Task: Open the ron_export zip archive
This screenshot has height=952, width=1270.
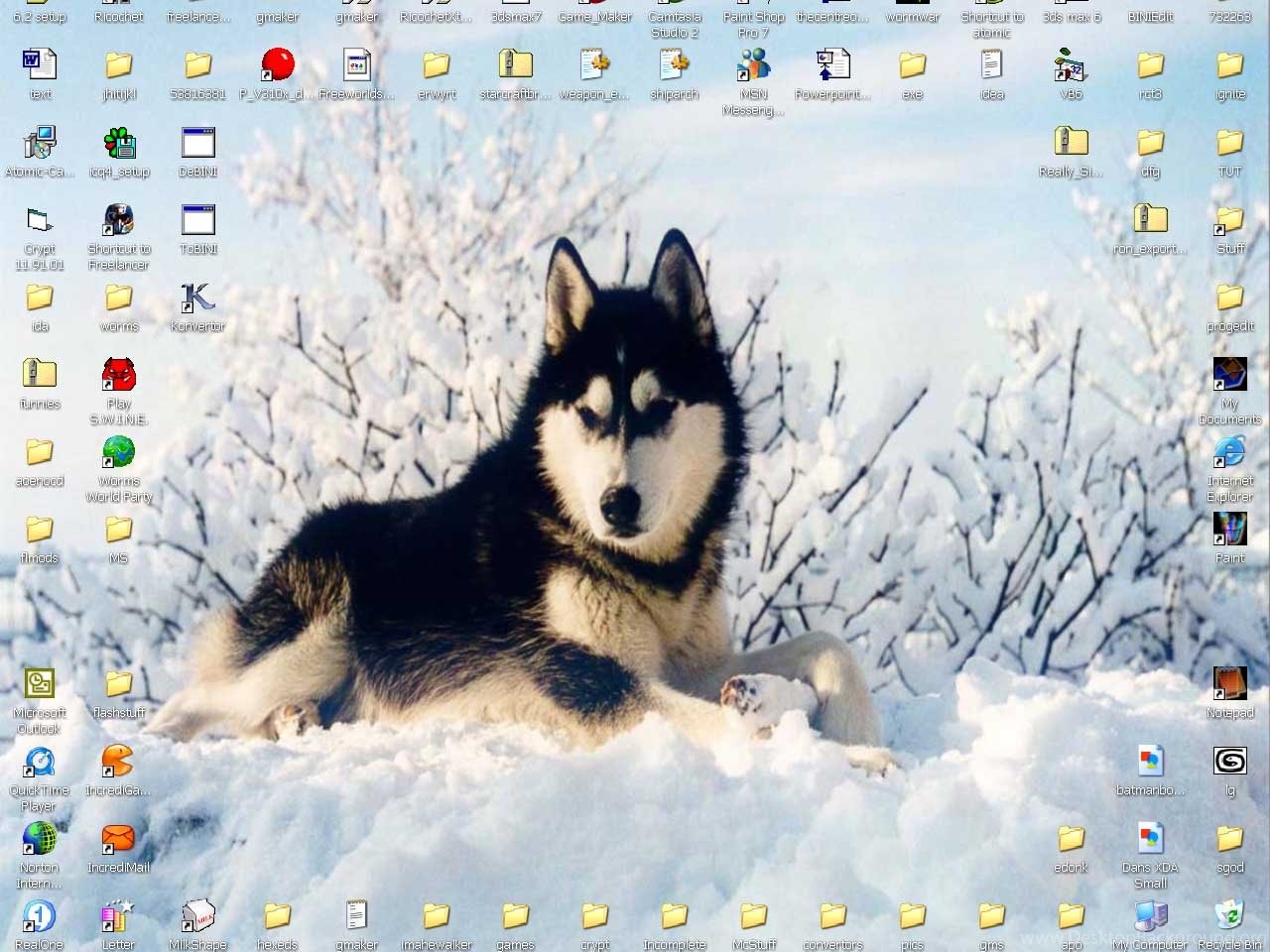Action: point(1151,220)
